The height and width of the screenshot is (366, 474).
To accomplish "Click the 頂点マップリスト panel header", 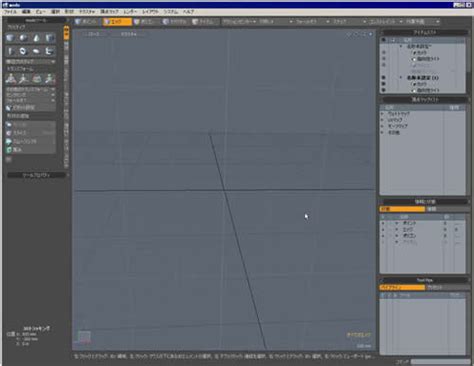I will [x=425, y=99].
